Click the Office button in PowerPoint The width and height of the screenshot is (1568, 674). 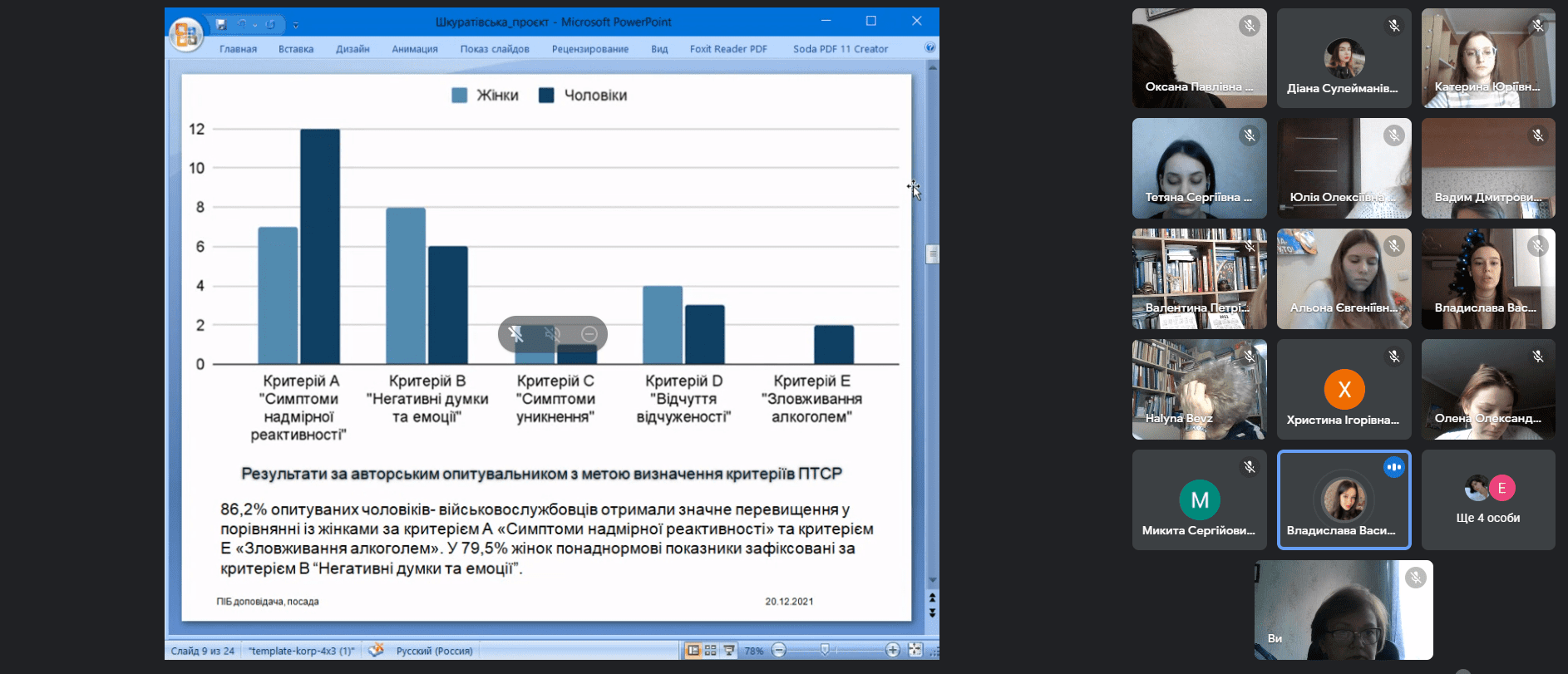[x=185, y=34]
